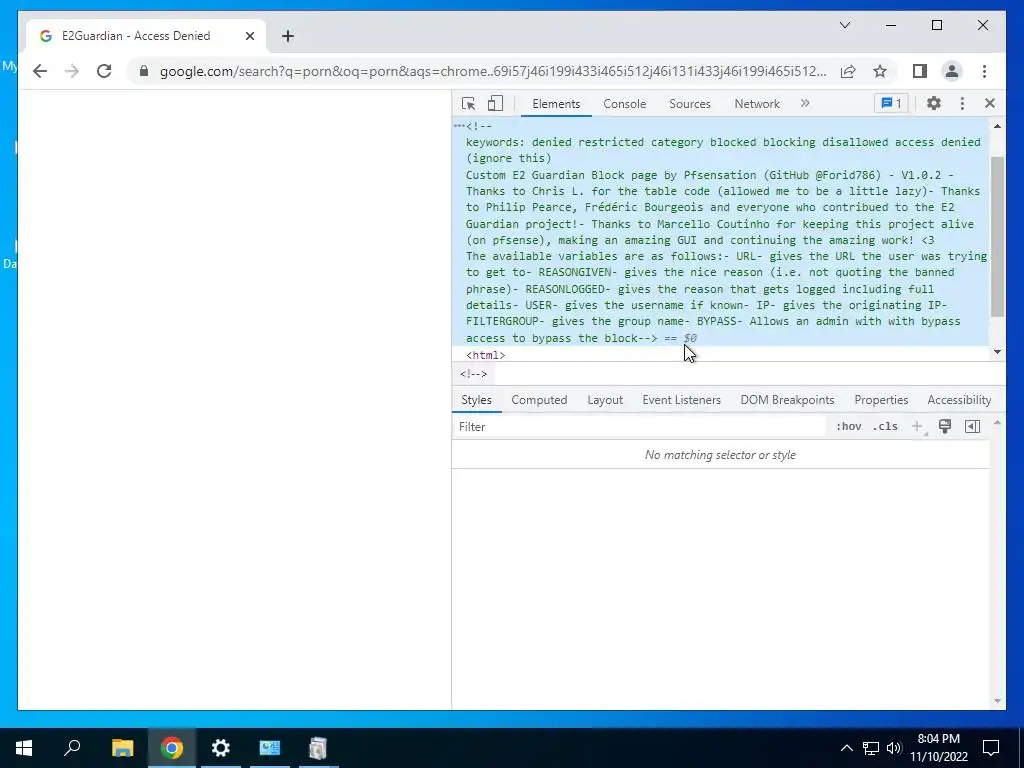1024x768 pixels.
Task: Open the Windows Start menu
Action: click(24, 748)
